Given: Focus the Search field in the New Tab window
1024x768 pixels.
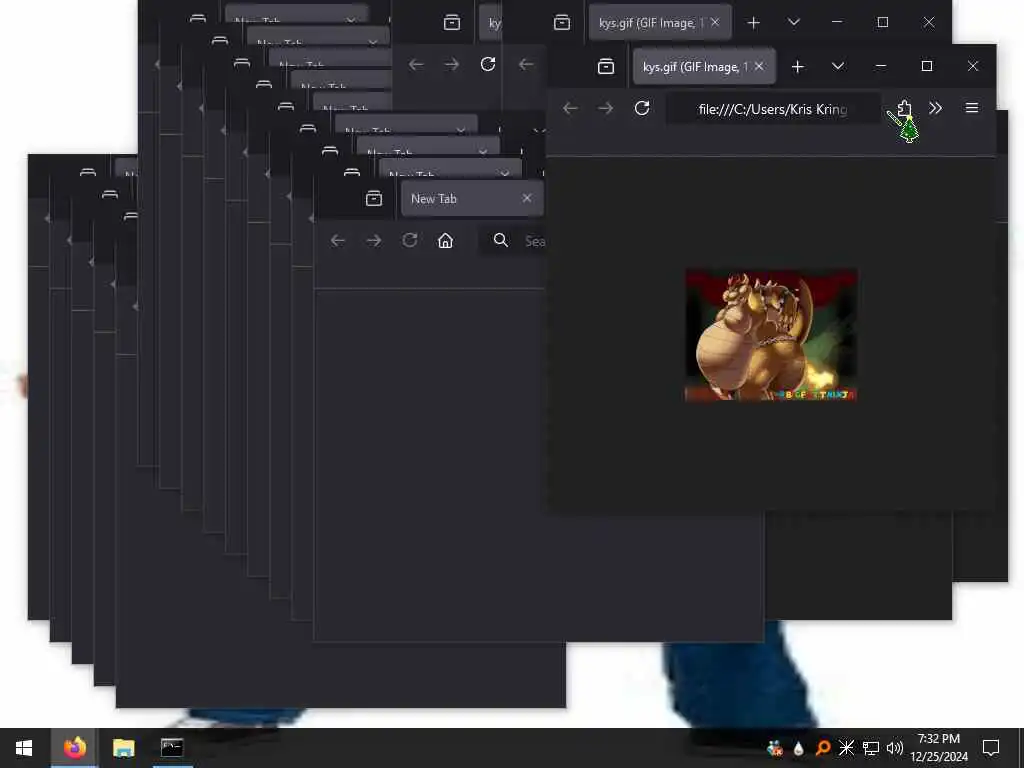Looking at the screenshot, I should coord(513,241).
